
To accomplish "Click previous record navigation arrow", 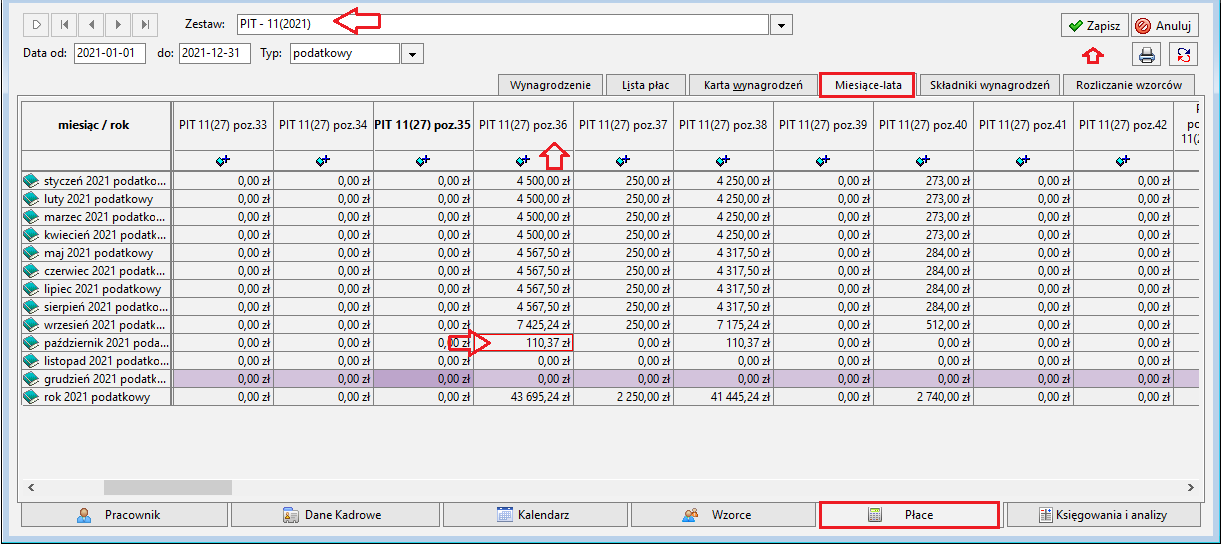I will tap(91, 24).
